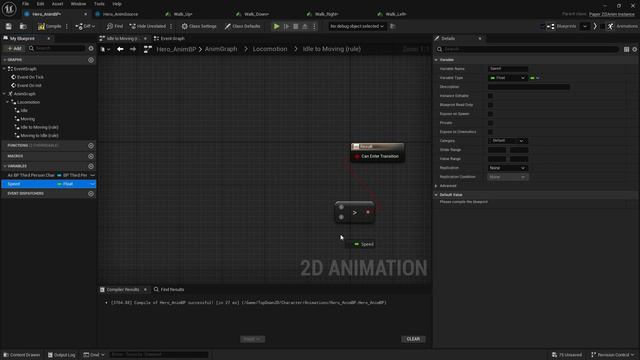Image resolution: width=640 pixels, height=360 pixels.
Task: Click Paper ZDAnim Instance parent class link
Action: tap(612, 14)
